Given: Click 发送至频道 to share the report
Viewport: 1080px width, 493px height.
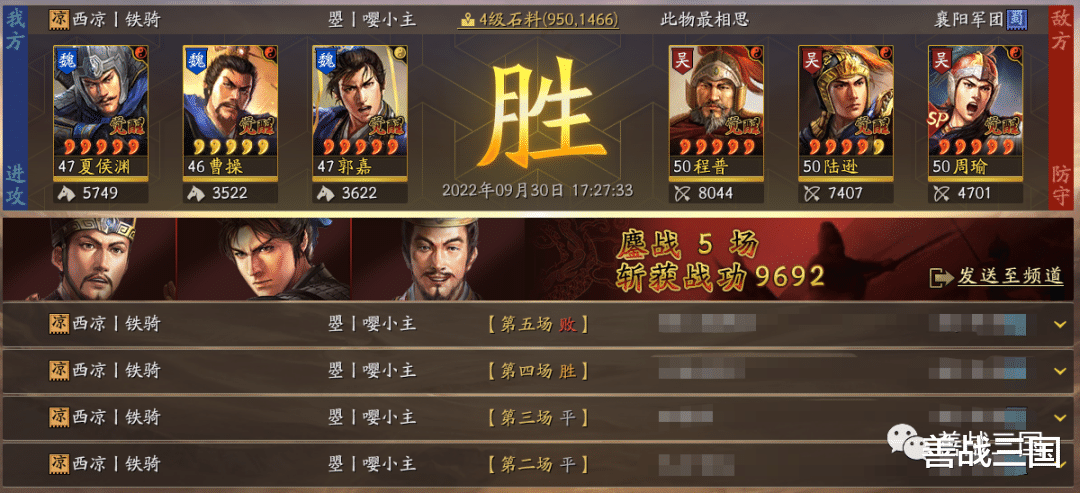Looking at the screenshot, I should pos(1009,277).
